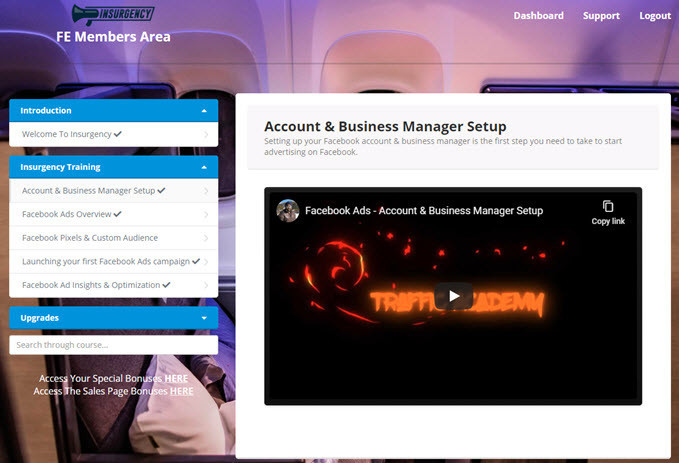Click the Upgrades section header
Image resolution: width=679 pixels, height=463 pixels.
click(x=113, y=318)
